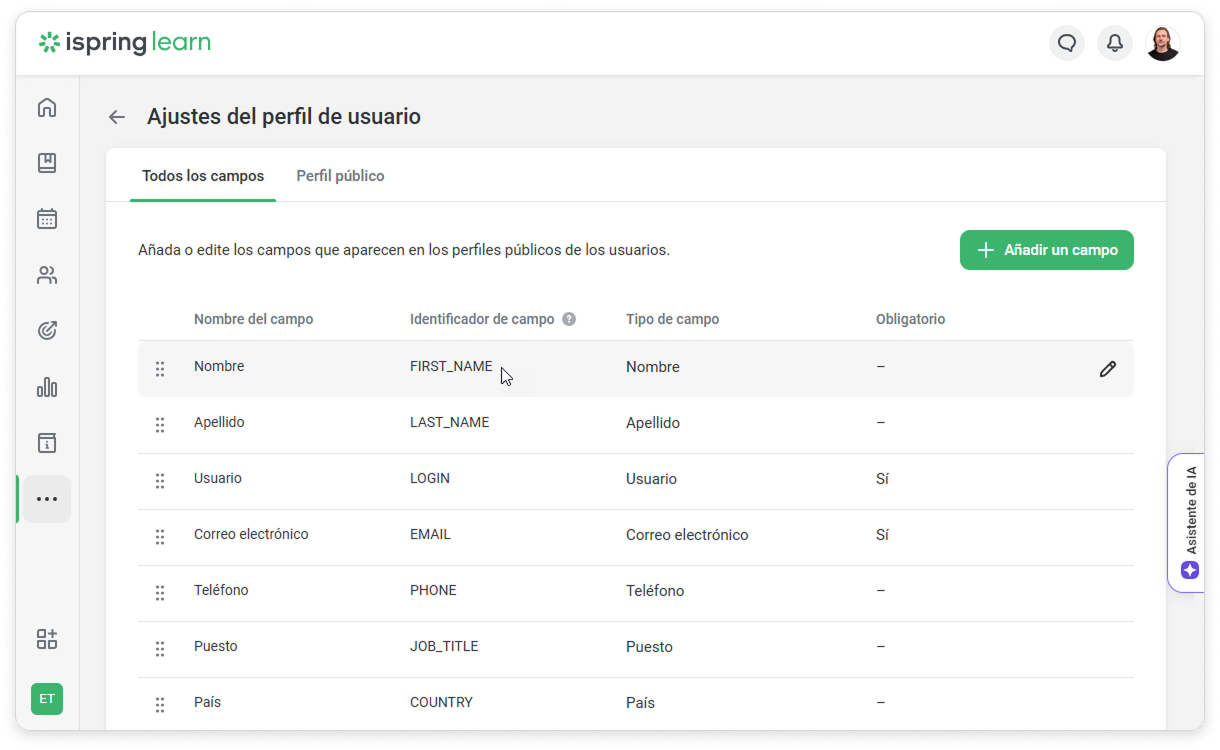Viewport: 1220px width, 750px height.
Task: Edit the Nombre field with pencil icon
Action: tap(1107, 369)
